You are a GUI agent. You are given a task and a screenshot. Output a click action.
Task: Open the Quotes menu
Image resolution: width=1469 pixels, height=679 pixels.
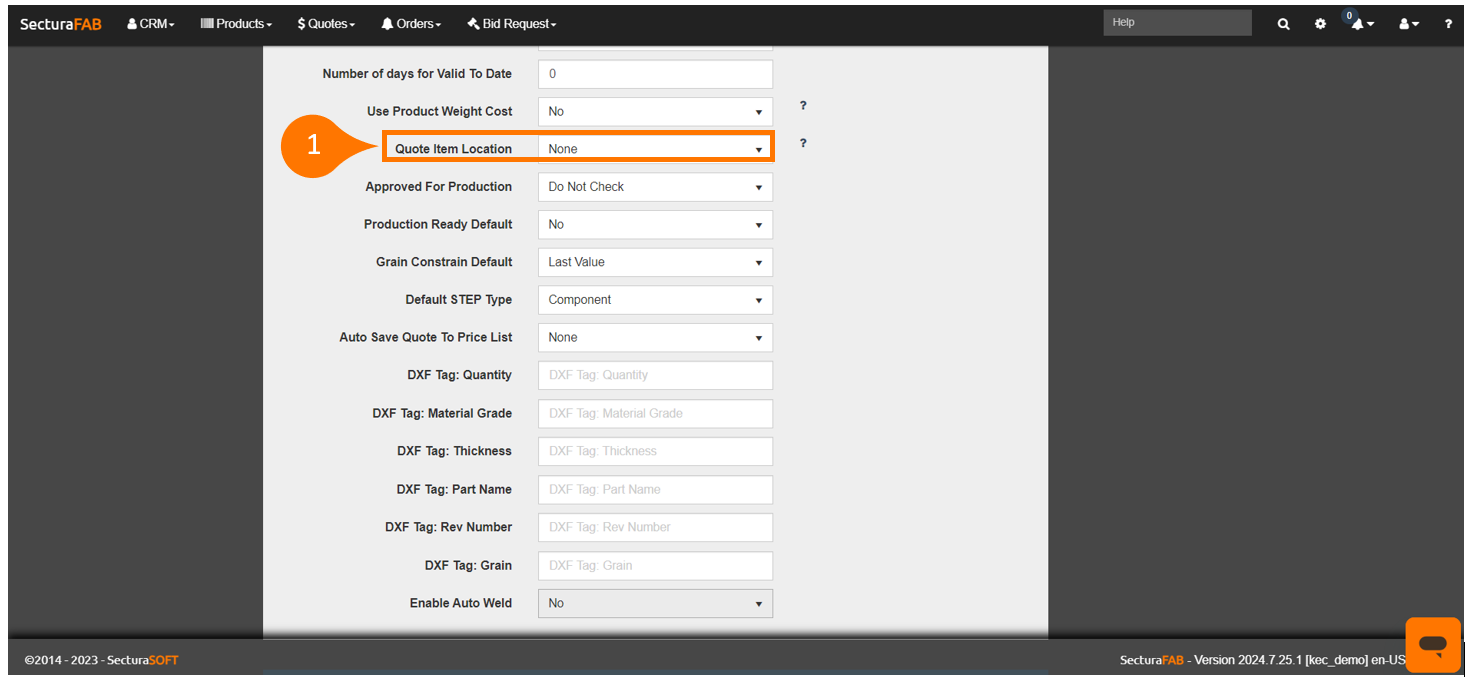click(326, 24)
